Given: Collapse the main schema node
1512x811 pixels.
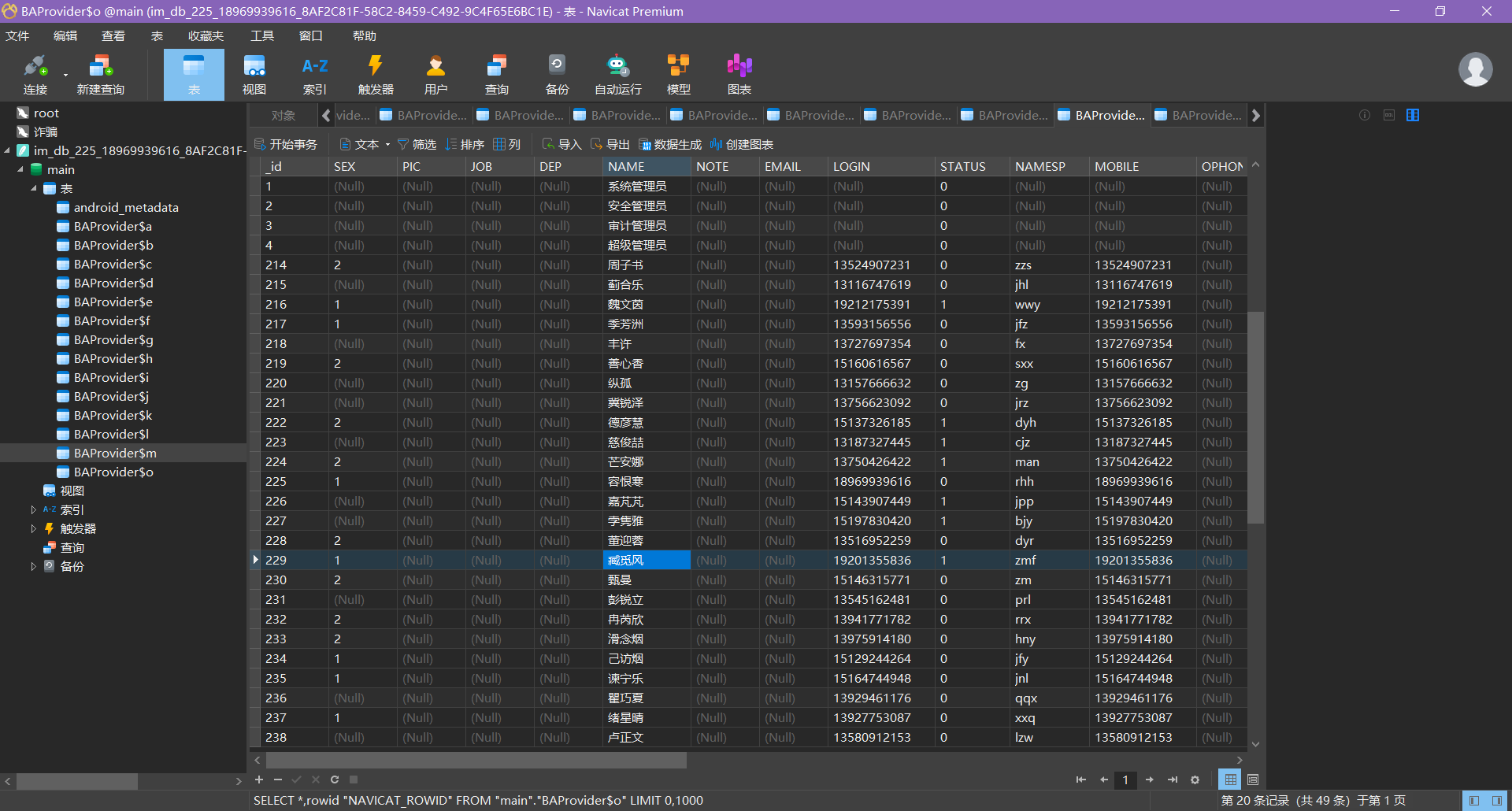Looking at the screenshot, I should (x=20, y=169).
